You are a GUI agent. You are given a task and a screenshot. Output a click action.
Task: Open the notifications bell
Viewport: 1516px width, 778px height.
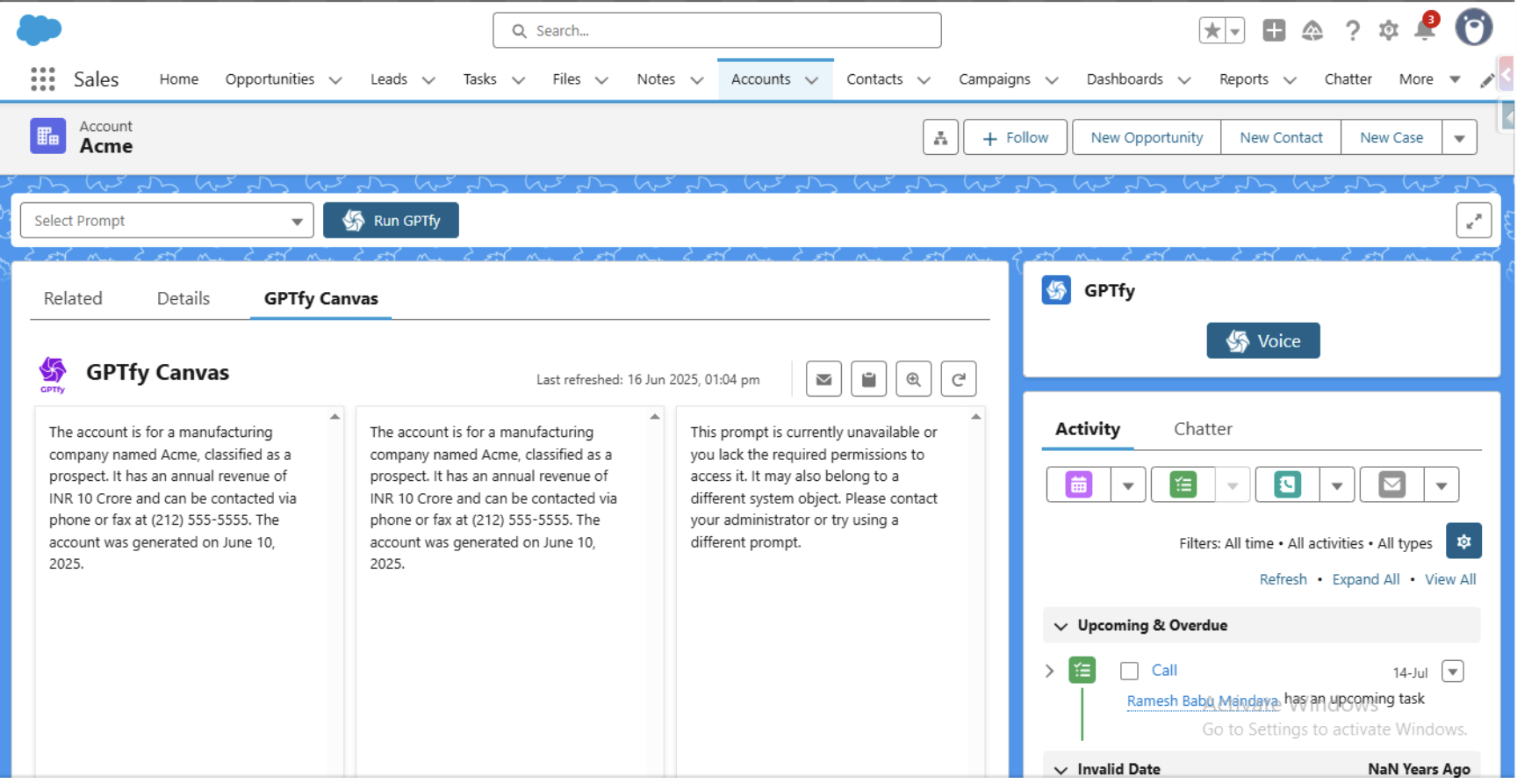(x=1424, y=31)
